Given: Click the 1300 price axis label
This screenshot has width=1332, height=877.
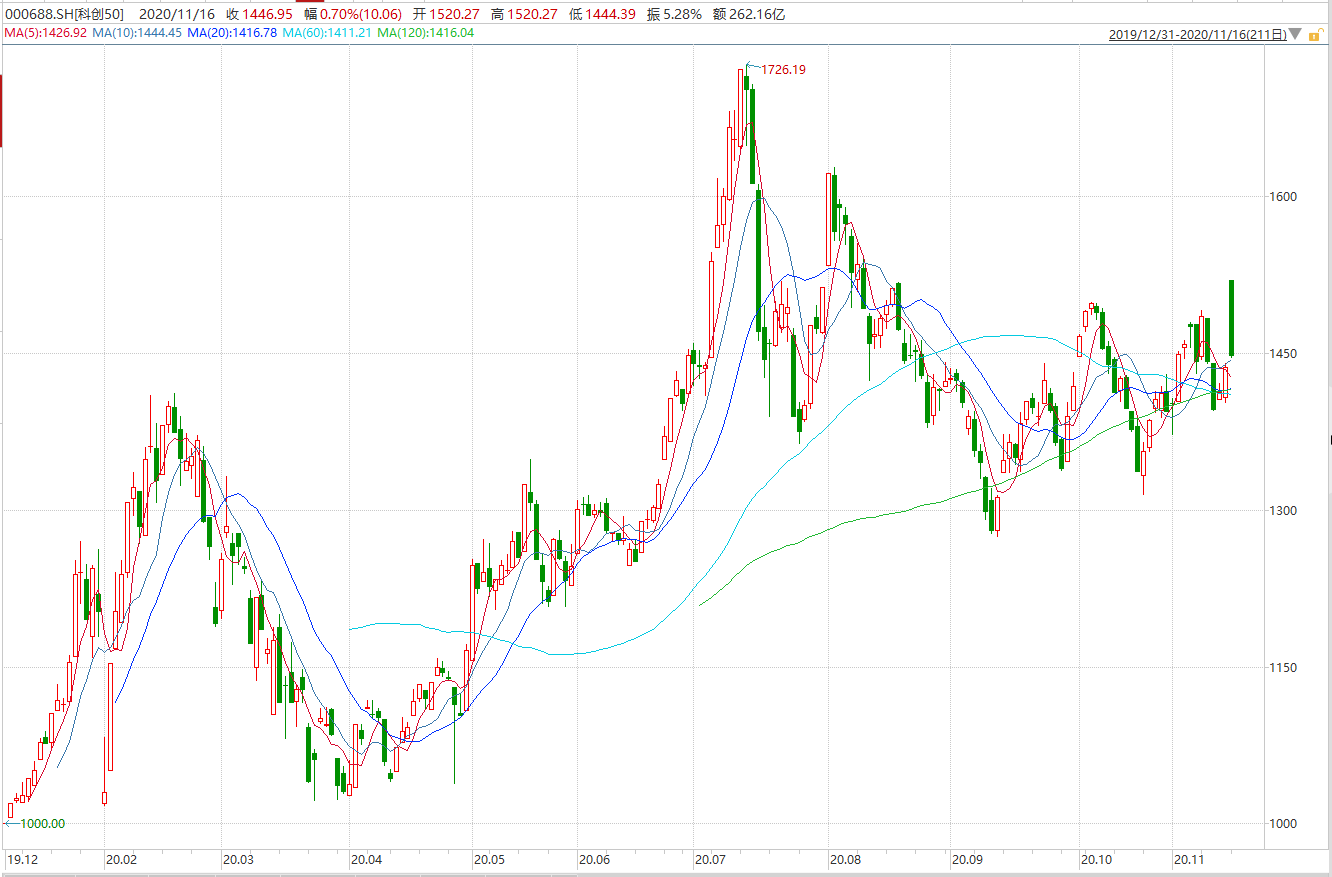Looking at the screenshot, I should coord(1283,510).
